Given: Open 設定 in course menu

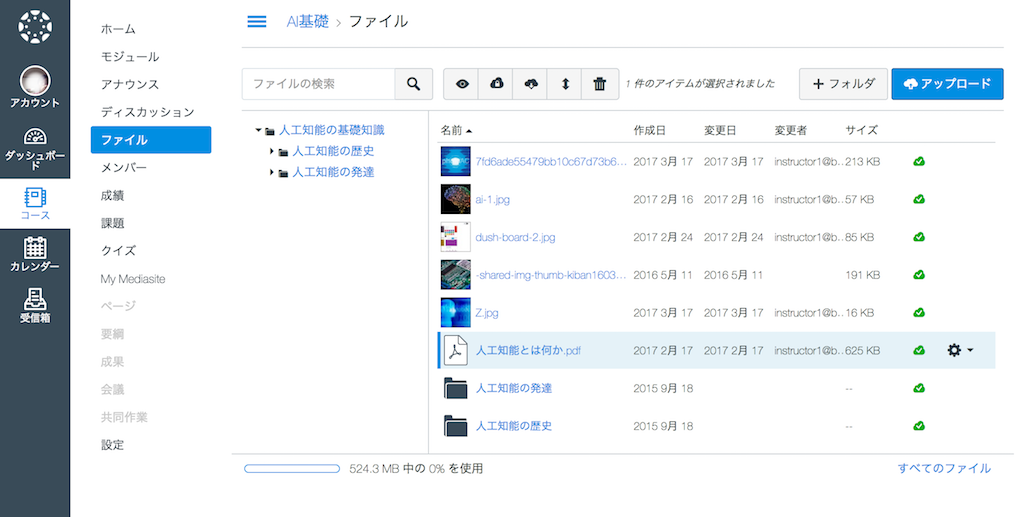Looking at the screenshot, I should 112,445.
